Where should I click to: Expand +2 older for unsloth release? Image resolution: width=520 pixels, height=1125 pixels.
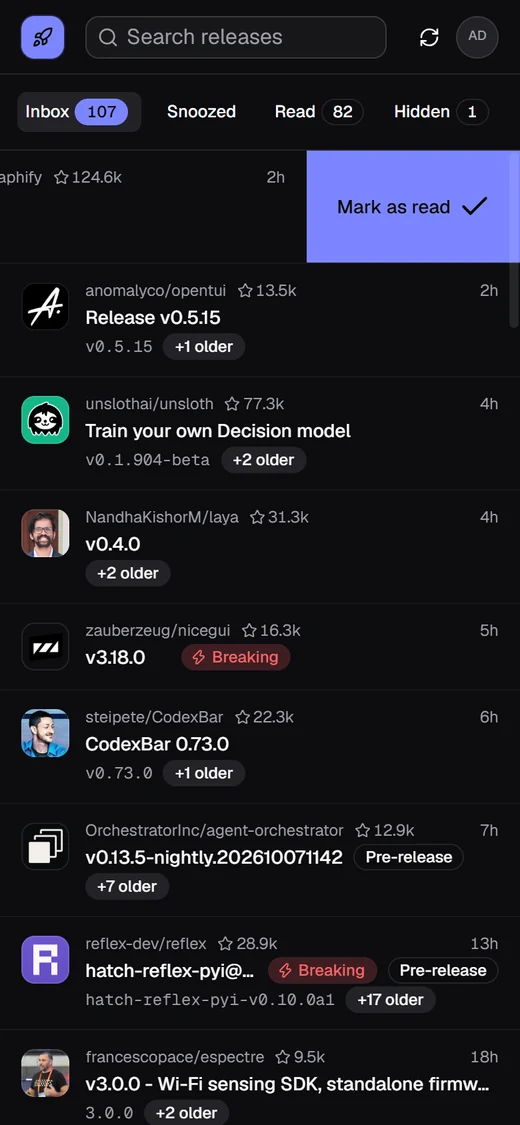pos(263,460)
